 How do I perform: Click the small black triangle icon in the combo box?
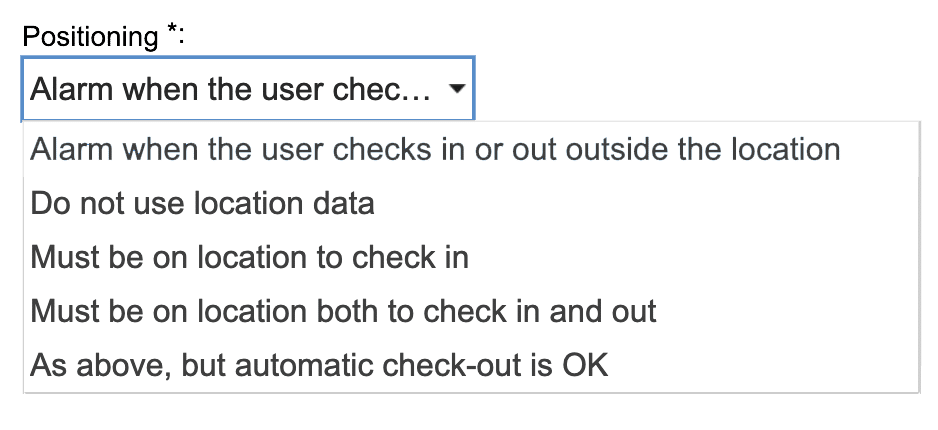(x=456, y=90)
